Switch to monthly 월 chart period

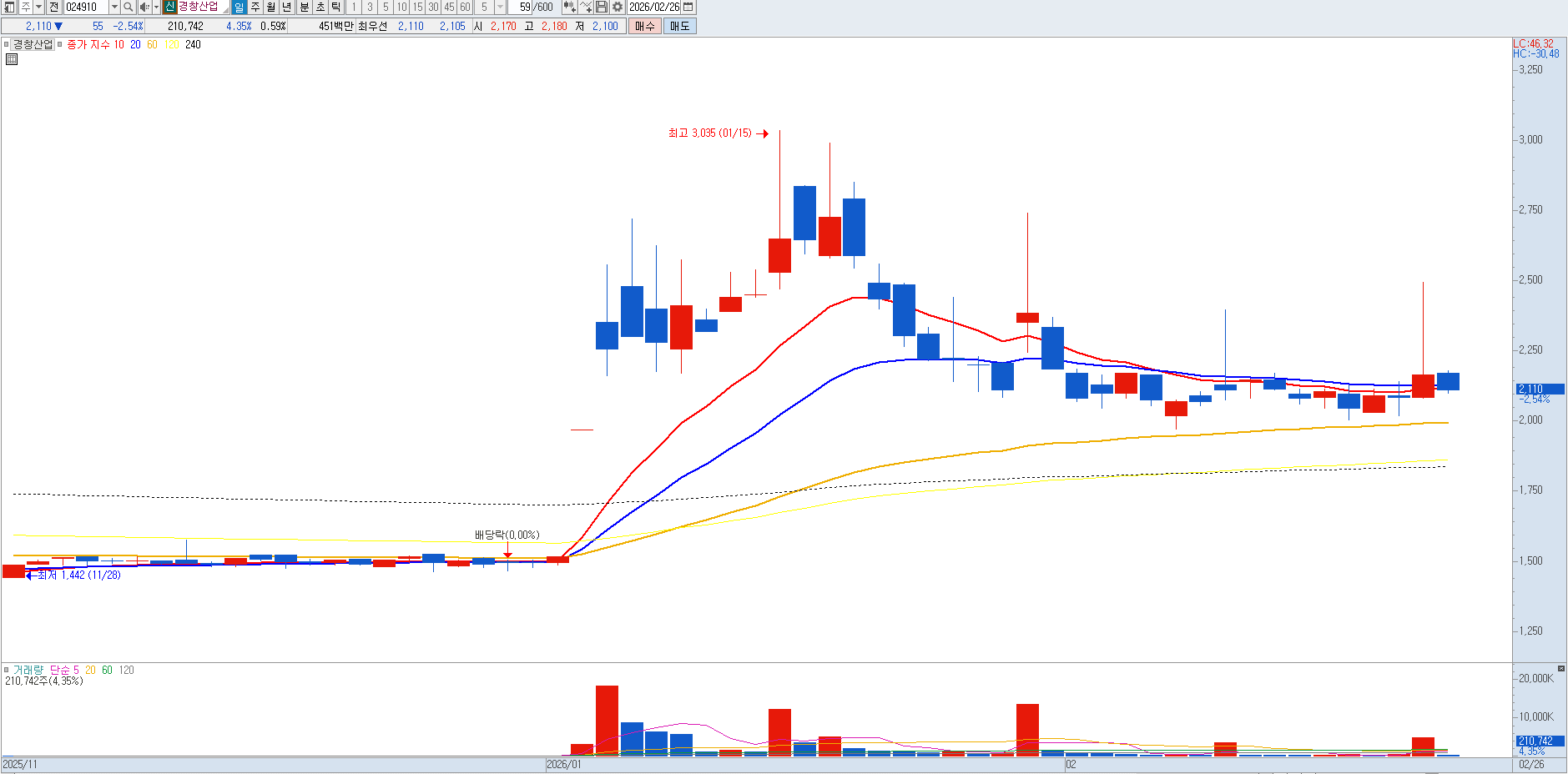tap(271, 7)
